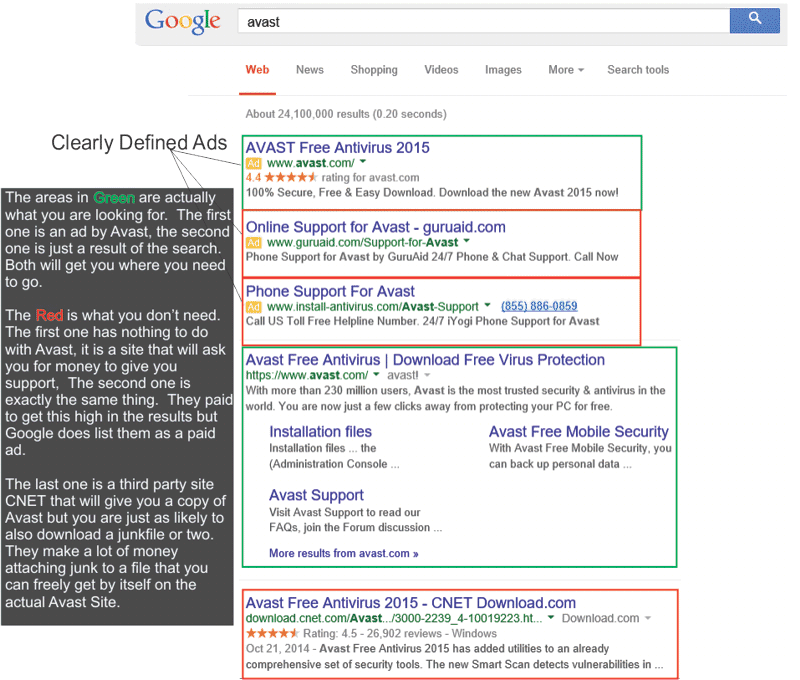This screenshot has width=800, height=680.
Task: Click the star rating on CNET result
Action: click(272, 634)
